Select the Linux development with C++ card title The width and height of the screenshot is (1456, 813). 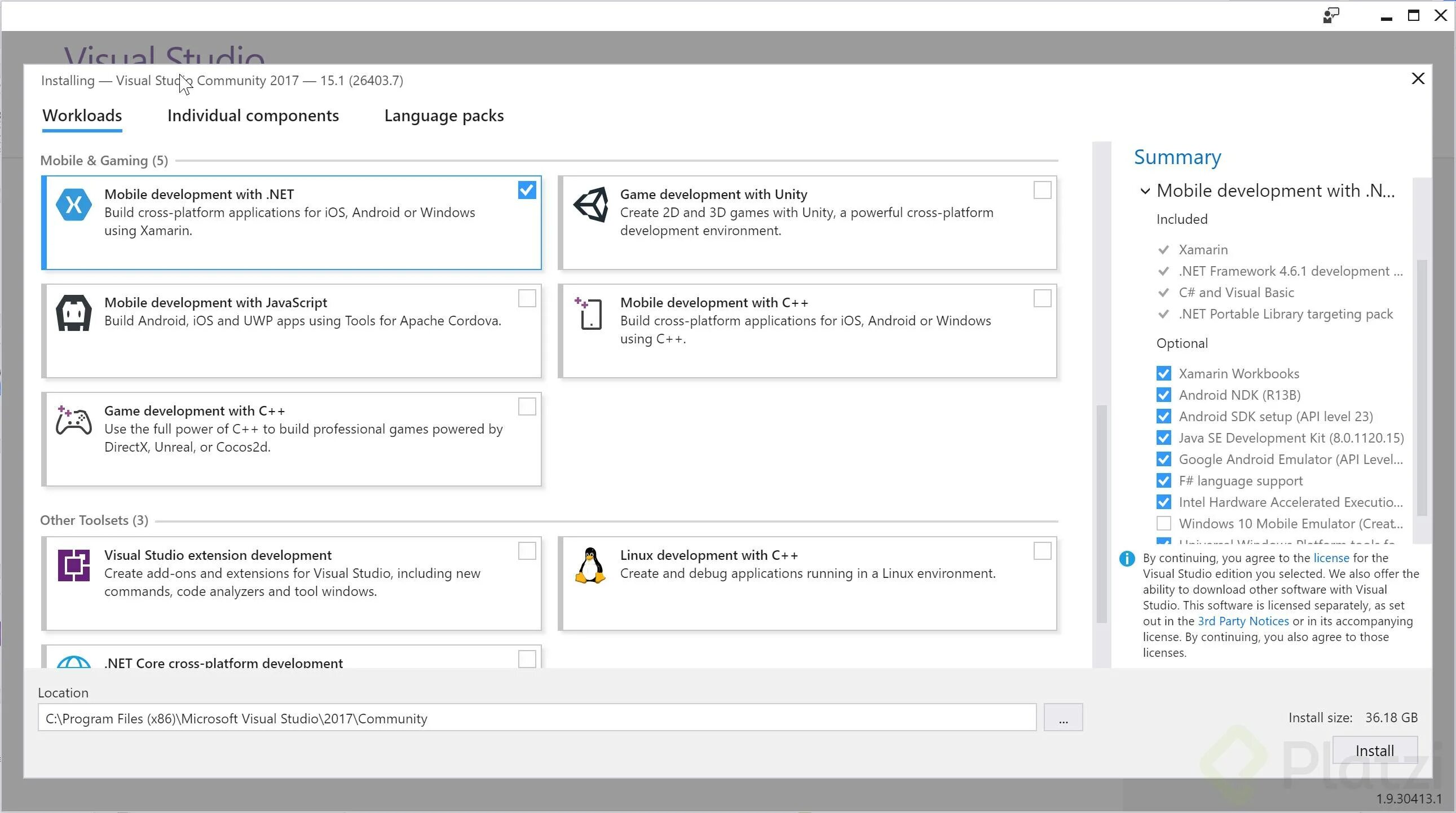(709, 555)
